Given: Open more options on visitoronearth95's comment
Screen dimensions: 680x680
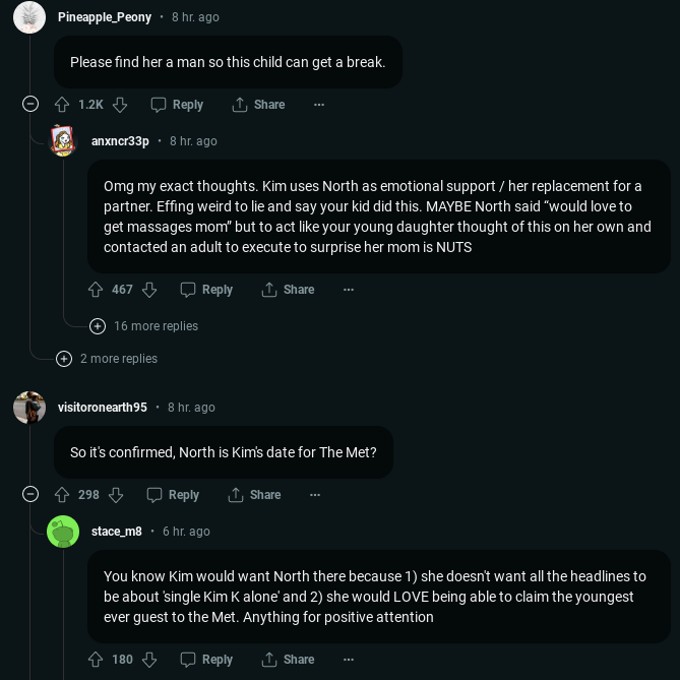Looking at the screenshot, I should point(315,495).
